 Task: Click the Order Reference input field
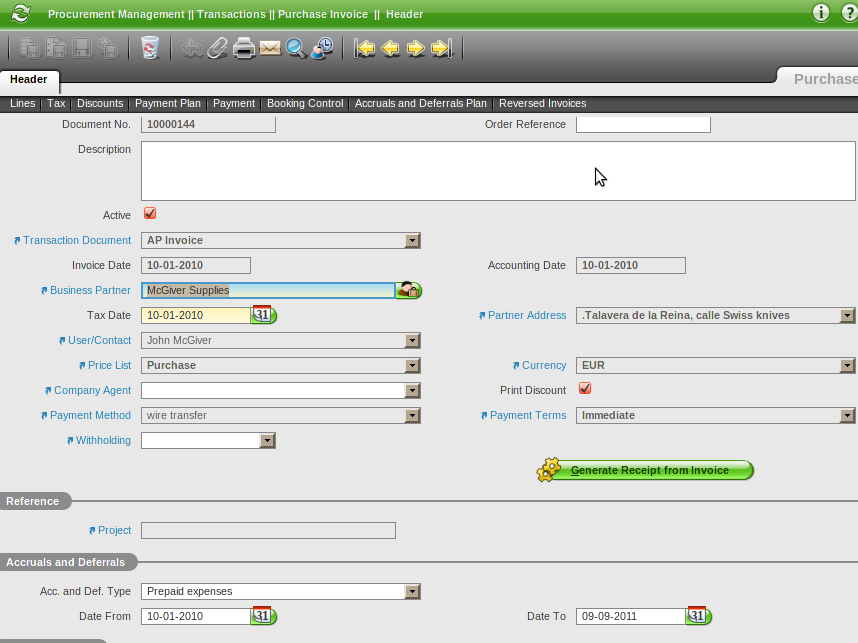[643, 125]
